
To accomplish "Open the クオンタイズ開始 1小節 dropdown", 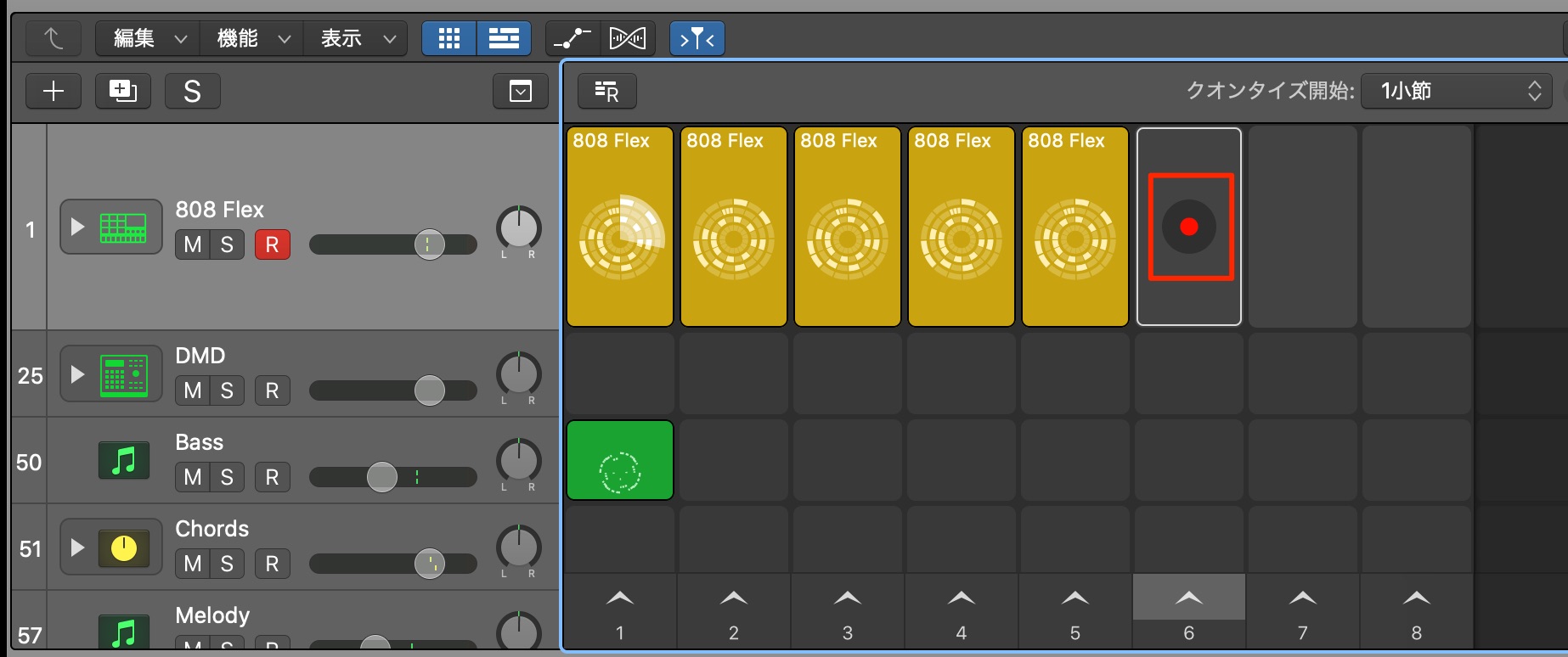I will click(x=1457, y=91).
